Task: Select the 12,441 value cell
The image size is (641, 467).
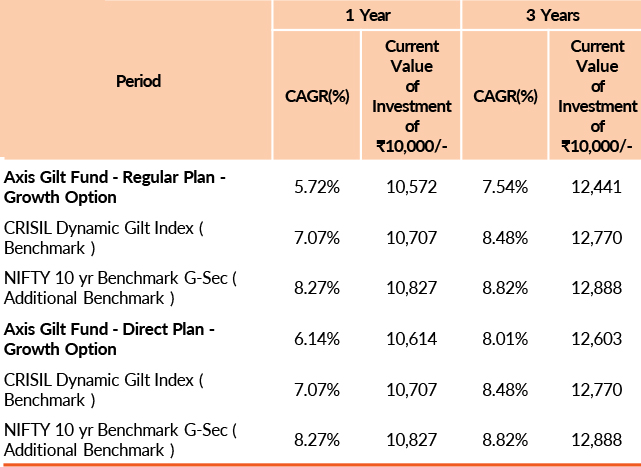Action: 597,187
